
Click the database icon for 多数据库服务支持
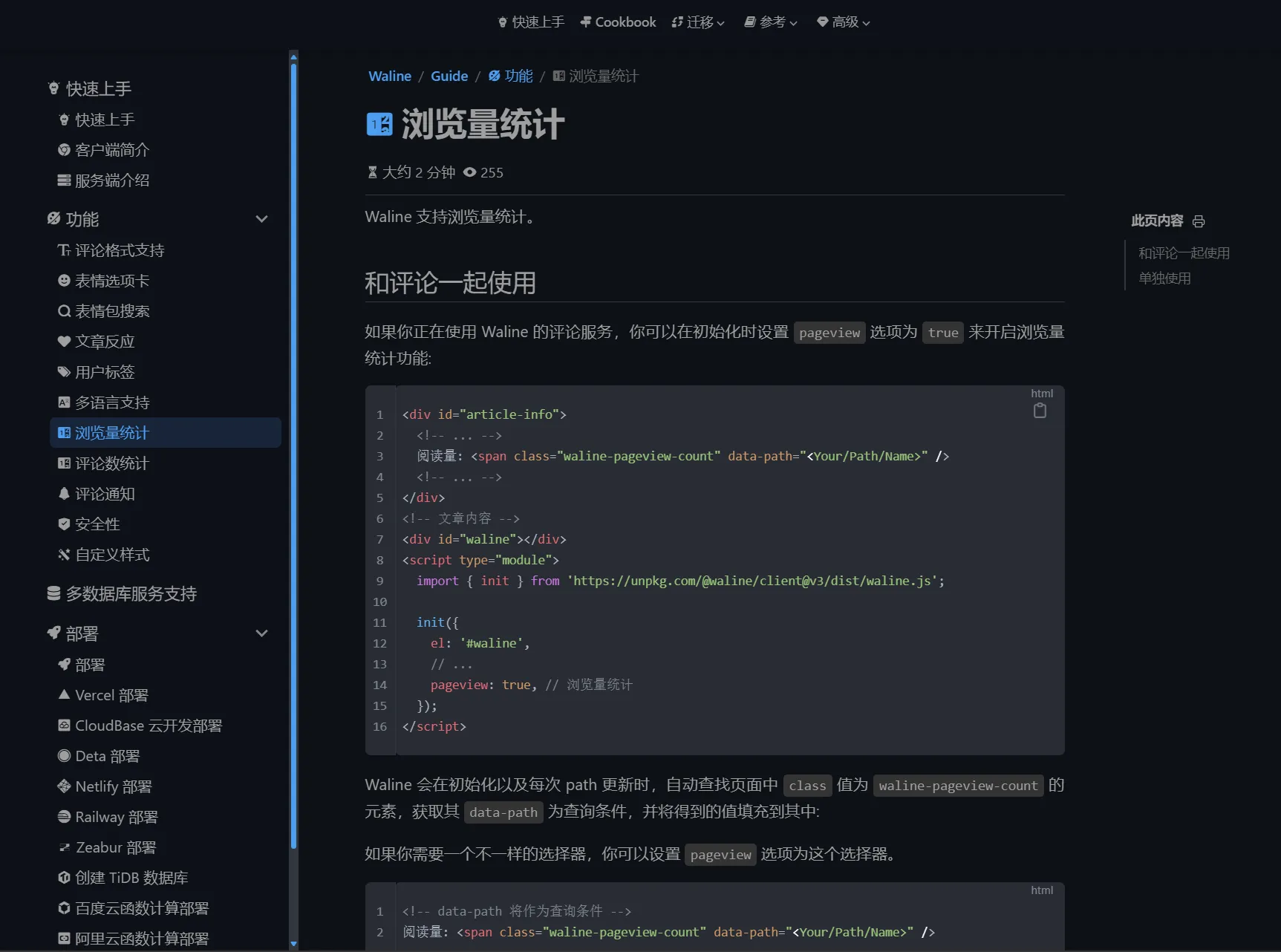(53, 593)
